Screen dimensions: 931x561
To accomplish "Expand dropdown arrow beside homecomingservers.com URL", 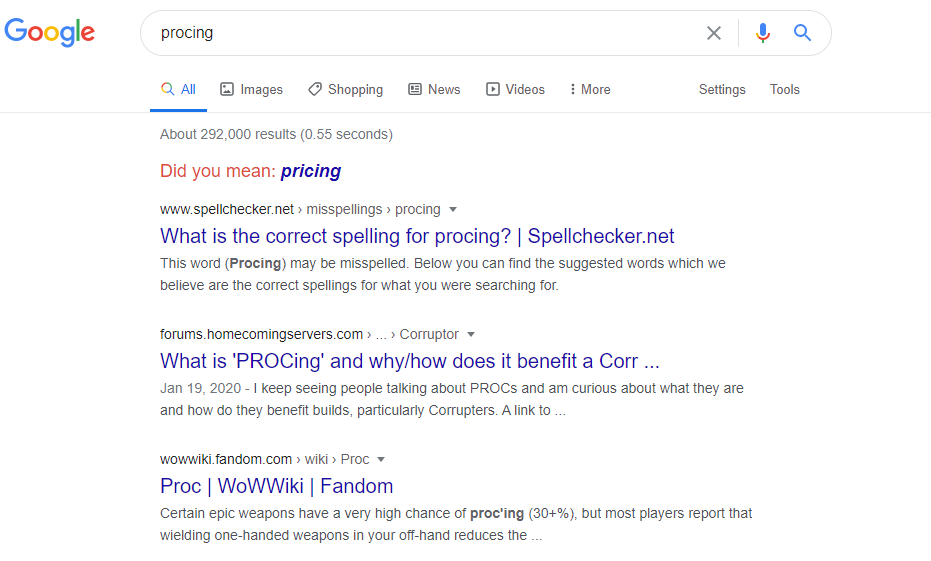I will coord(471,335).
